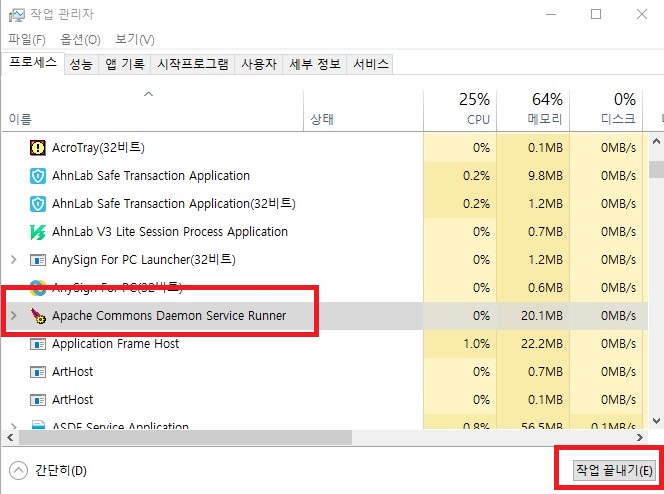Switch to the 사용자 tab

click(x=259, y=64)
